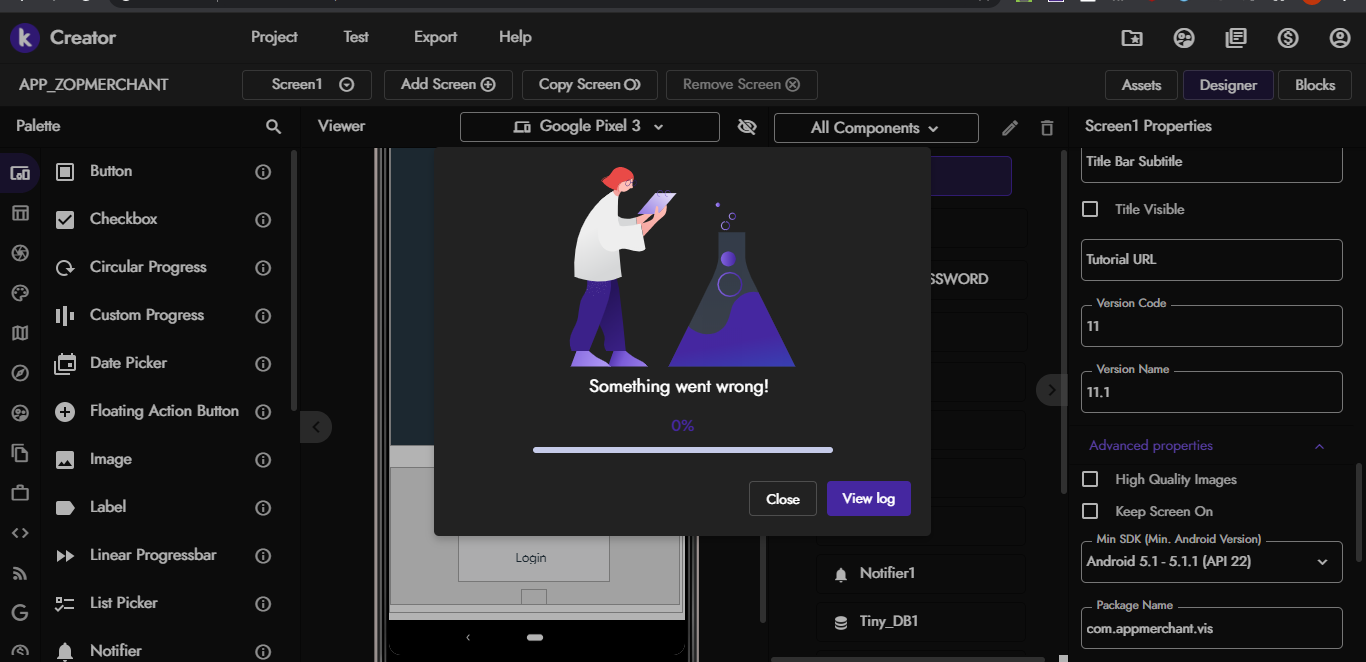
Task: Expand the All Components dropdown
Action: 875,128
